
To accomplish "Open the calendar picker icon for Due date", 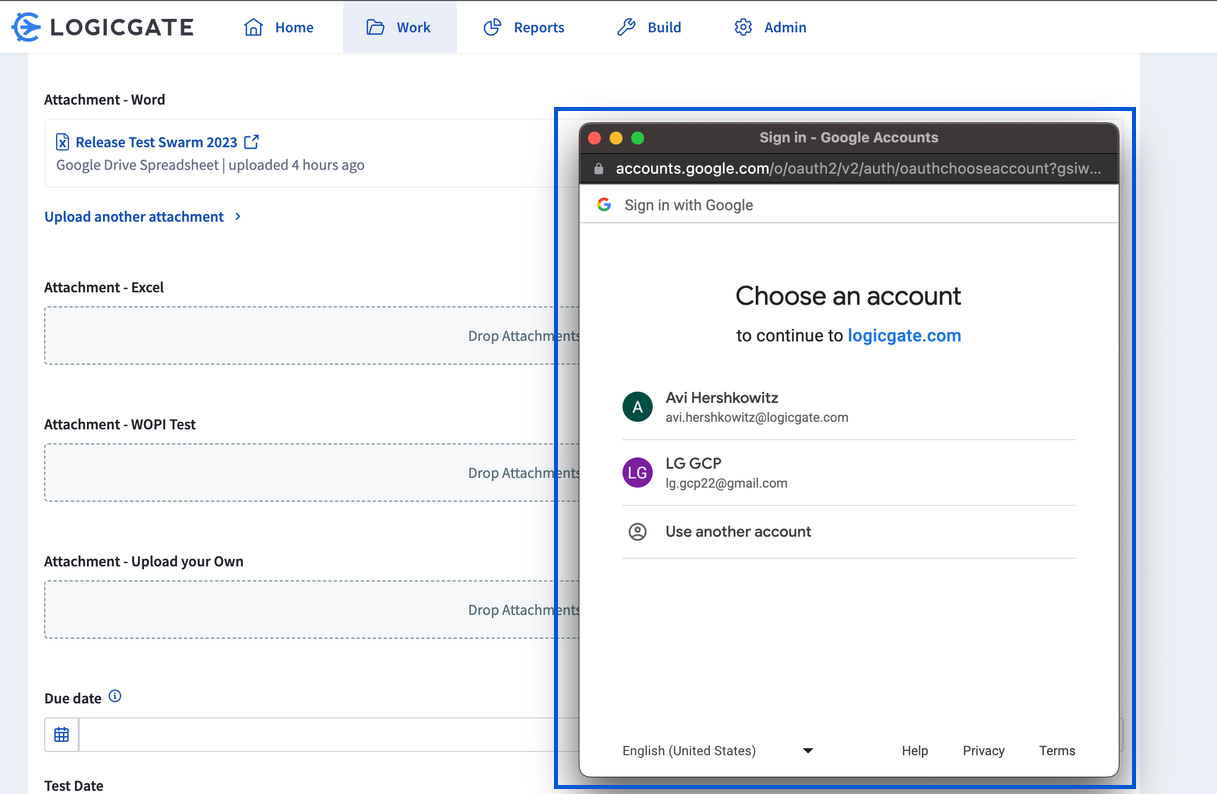I will [x=62, y=735].
